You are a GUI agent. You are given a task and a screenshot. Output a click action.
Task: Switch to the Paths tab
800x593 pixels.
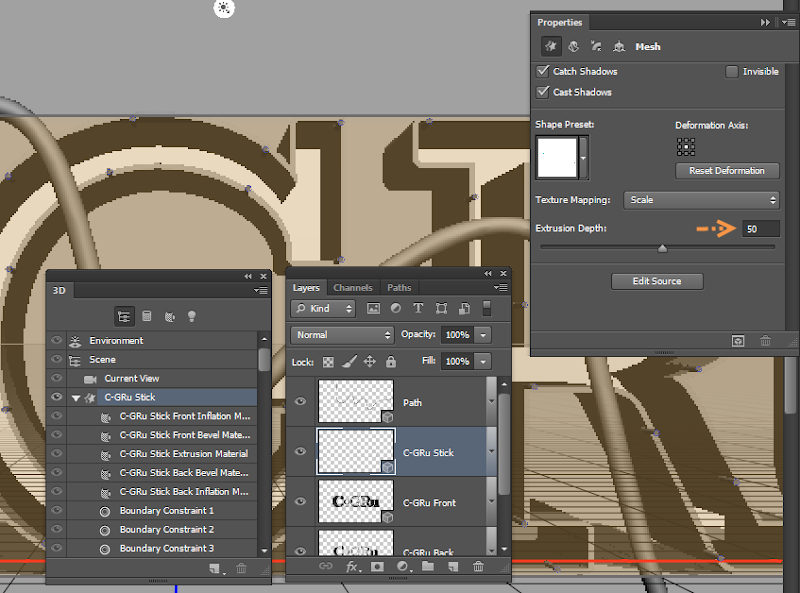click(x=399, y=288)
